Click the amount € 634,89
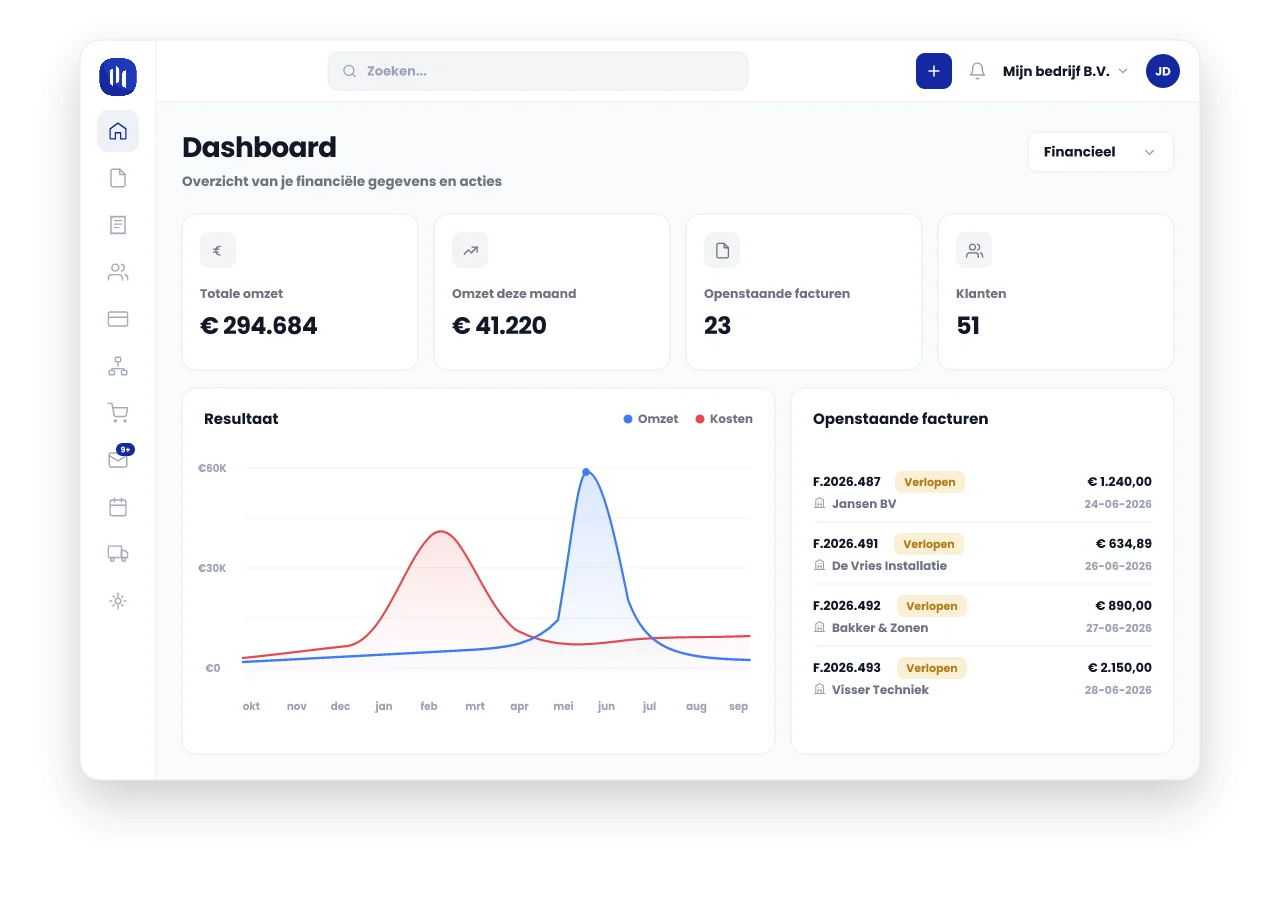Image resolution: width=1280 pixels, height=900 pixels. pos(1124,543)
